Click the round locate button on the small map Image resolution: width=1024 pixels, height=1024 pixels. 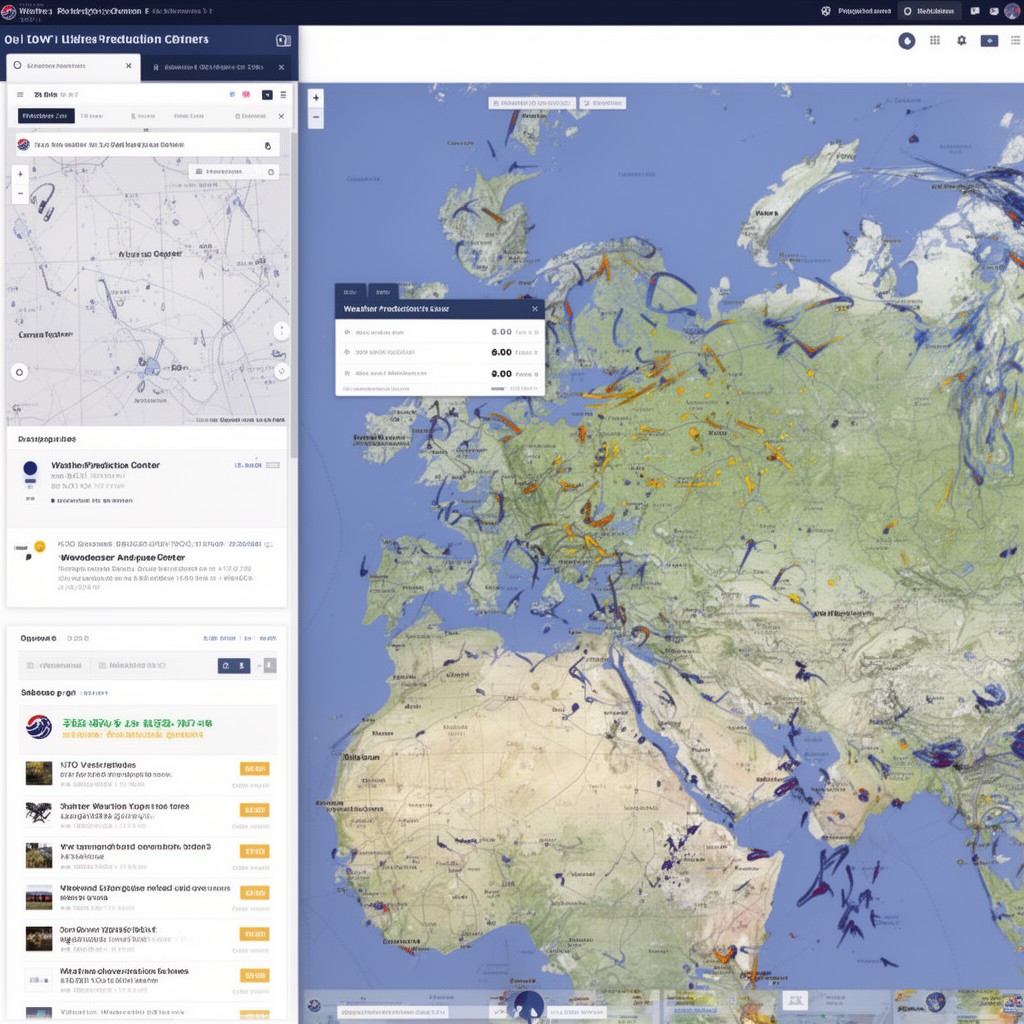20,372
